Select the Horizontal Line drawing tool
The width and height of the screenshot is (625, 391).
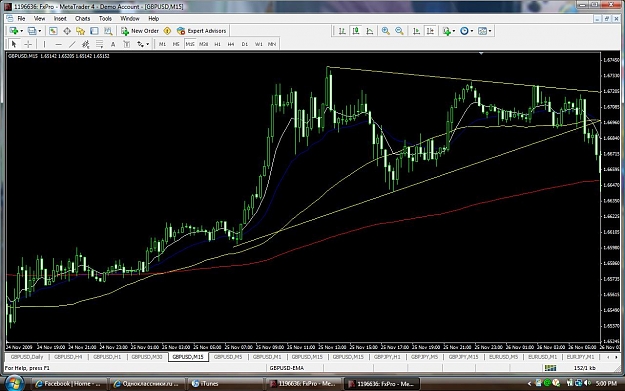pos(58,44)
